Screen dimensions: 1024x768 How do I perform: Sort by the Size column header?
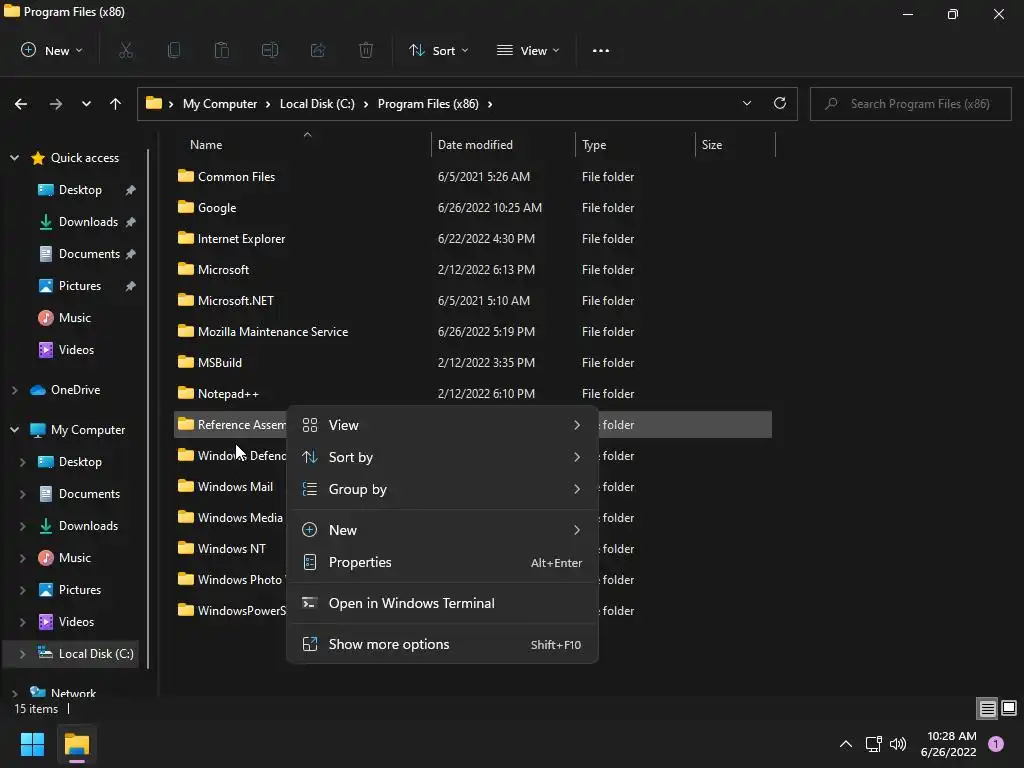pos(735,145)
